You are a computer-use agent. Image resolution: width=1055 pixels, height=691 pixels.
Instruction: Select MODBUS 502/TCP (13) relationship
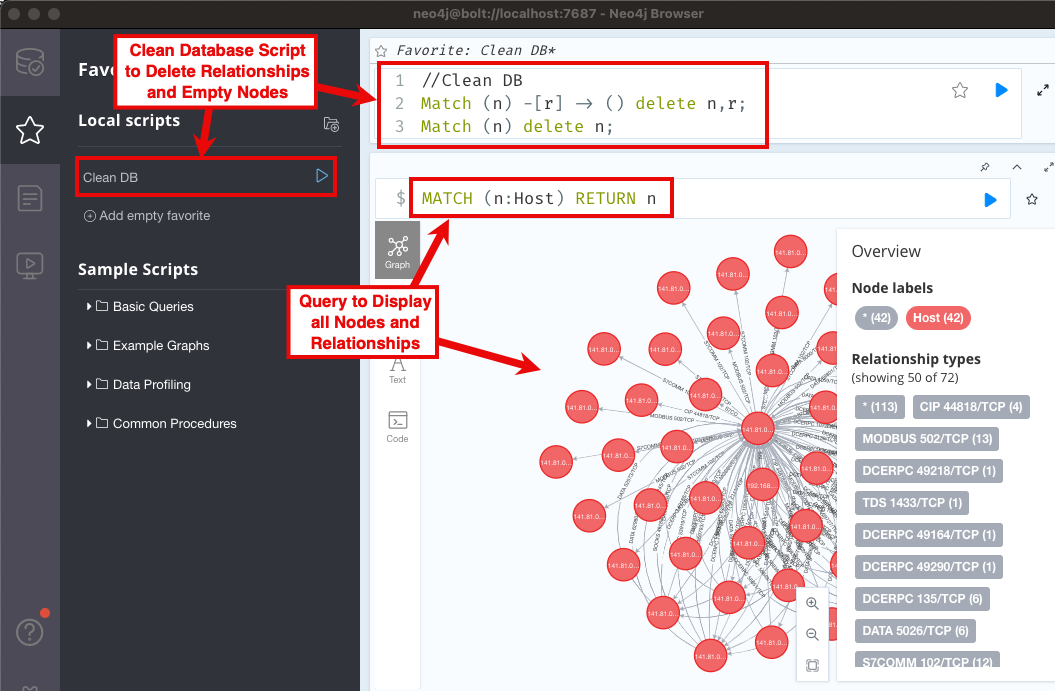[x=927, y=439]
